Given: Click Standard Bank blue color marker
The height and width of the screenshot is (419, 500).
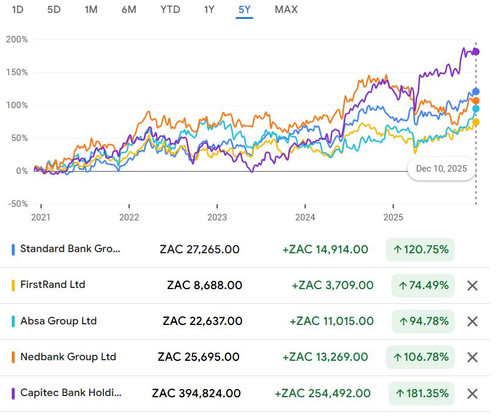Looking at the screenshot, I should pos(13,250).
